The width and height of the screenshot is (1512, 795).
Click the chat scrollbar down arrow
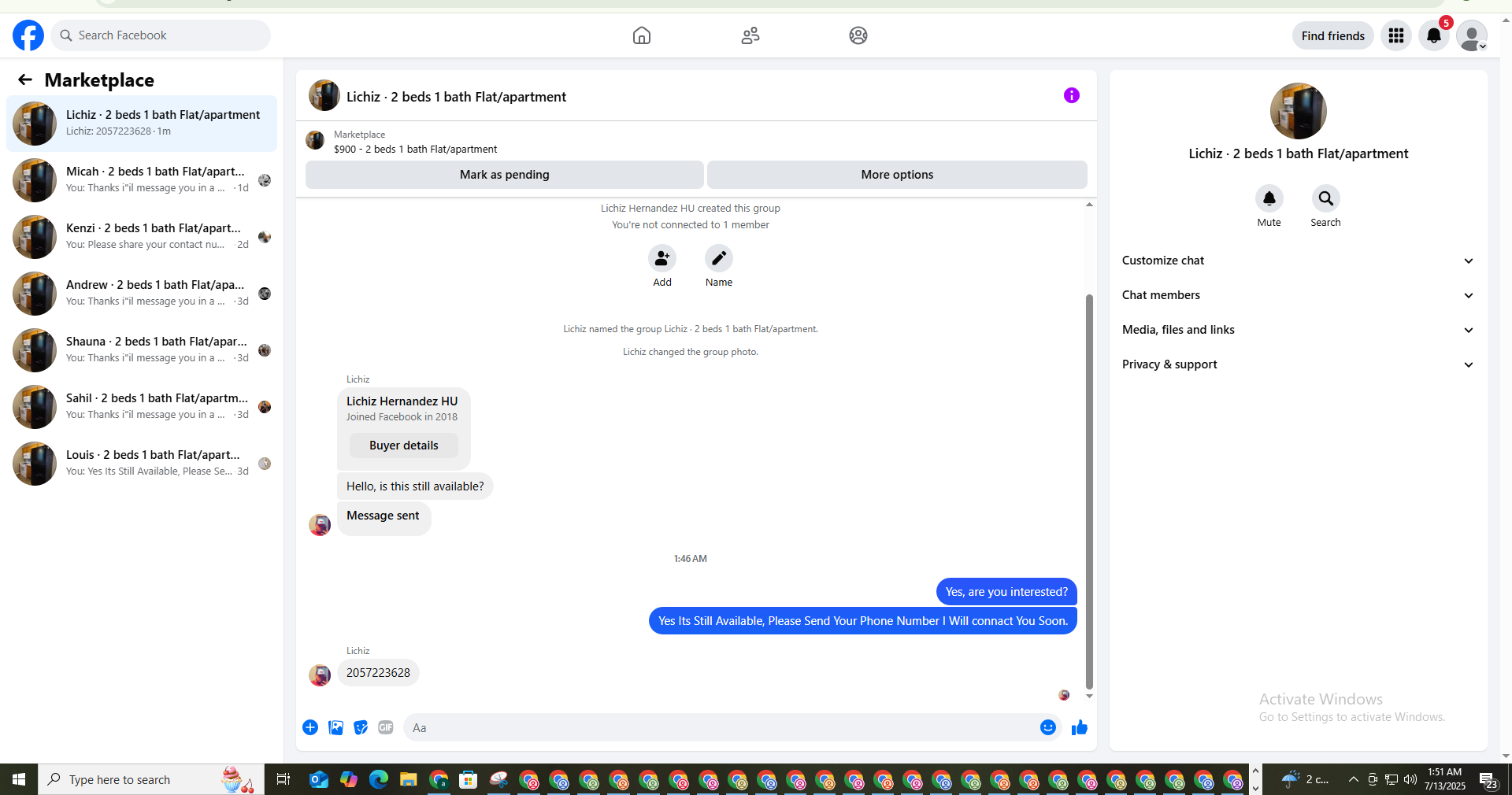1089,696
